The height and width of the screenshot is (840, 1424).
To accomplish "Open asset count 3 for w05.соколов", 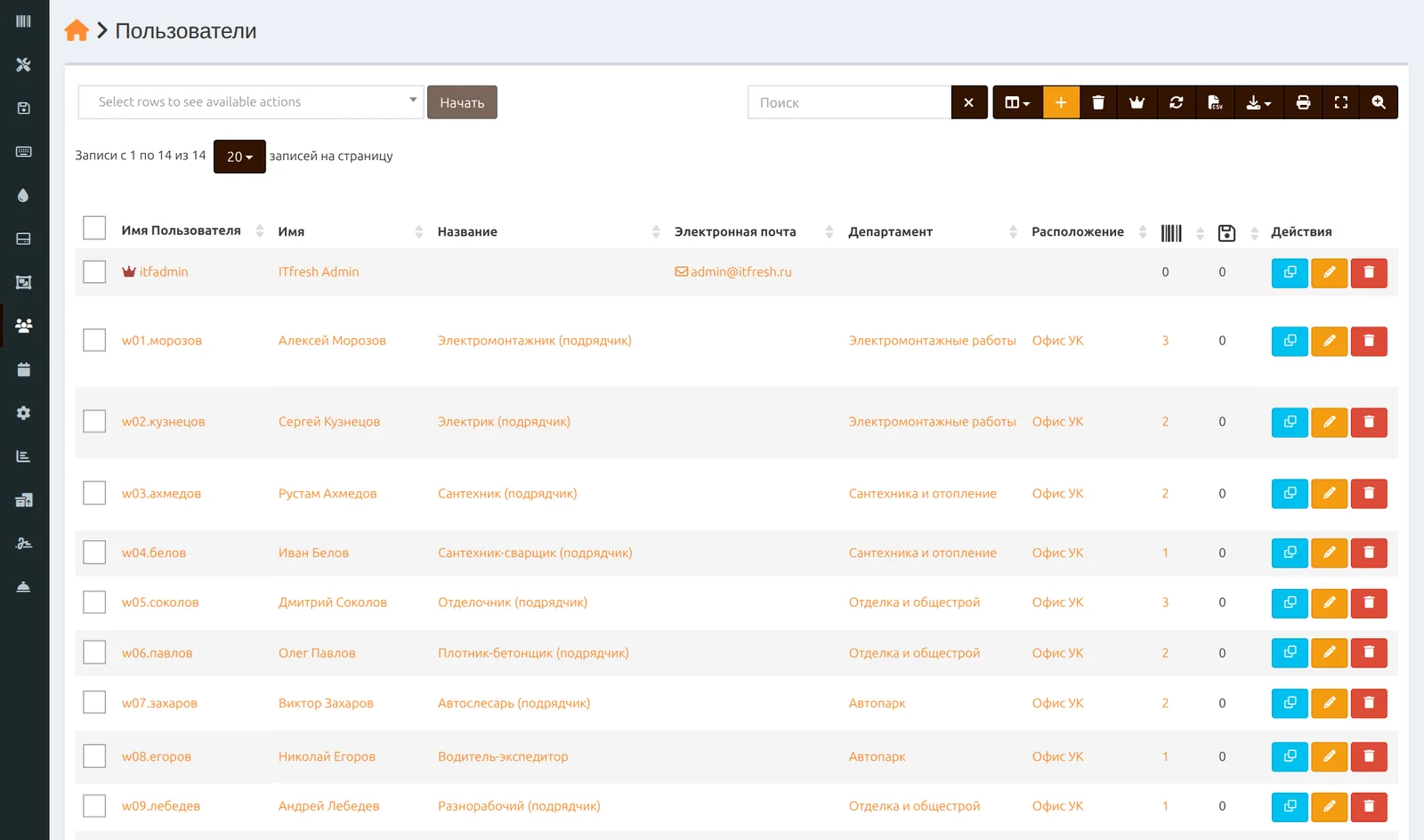I will (1165, 602).
